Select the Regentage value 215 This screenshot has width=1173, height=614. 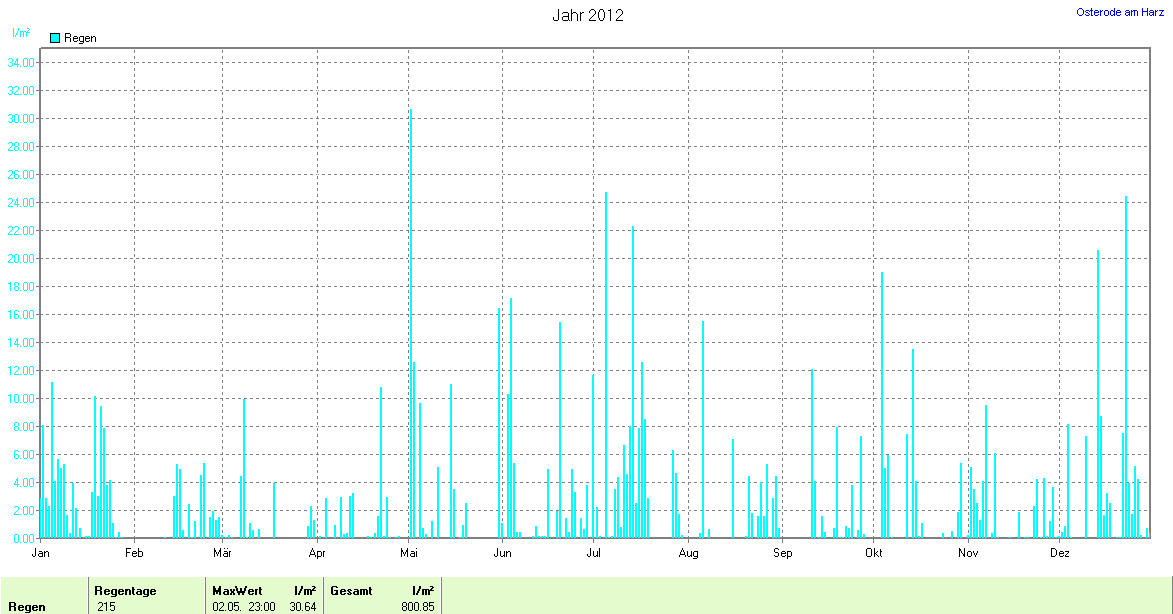(106, 607)
